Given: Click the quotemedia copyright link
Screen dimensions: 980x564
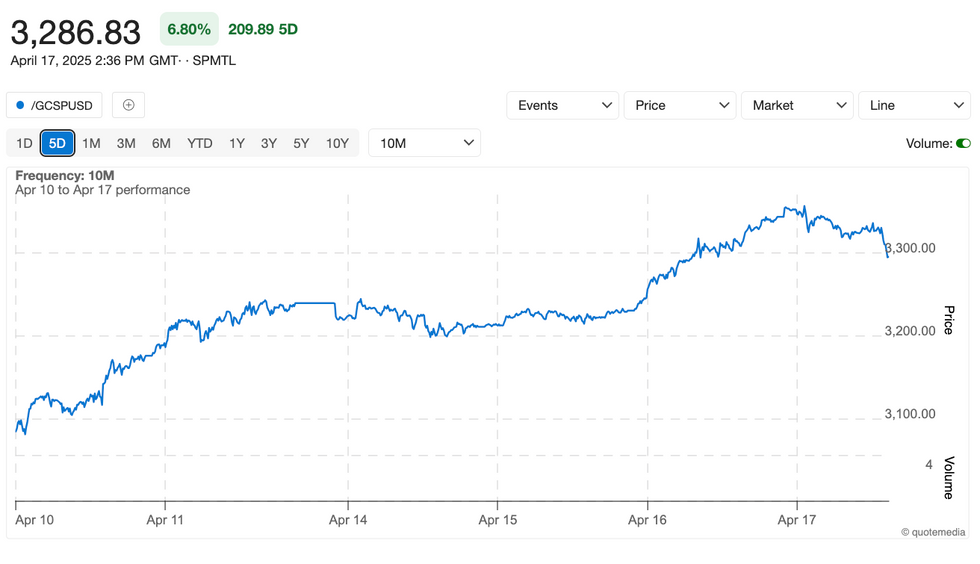Looking at the screenshot, I should 934,532.
